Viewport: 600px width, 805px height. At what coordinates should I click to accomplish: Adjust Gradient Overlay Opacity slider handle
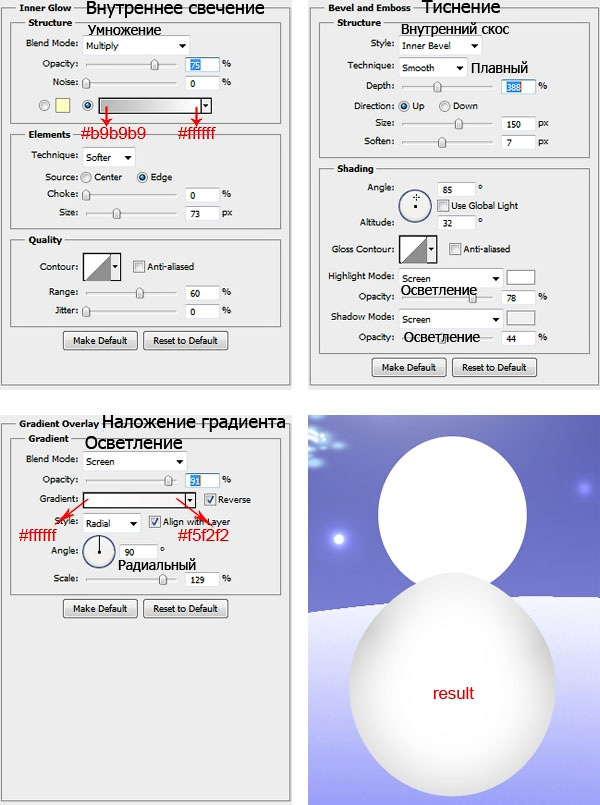coord(168,481)
